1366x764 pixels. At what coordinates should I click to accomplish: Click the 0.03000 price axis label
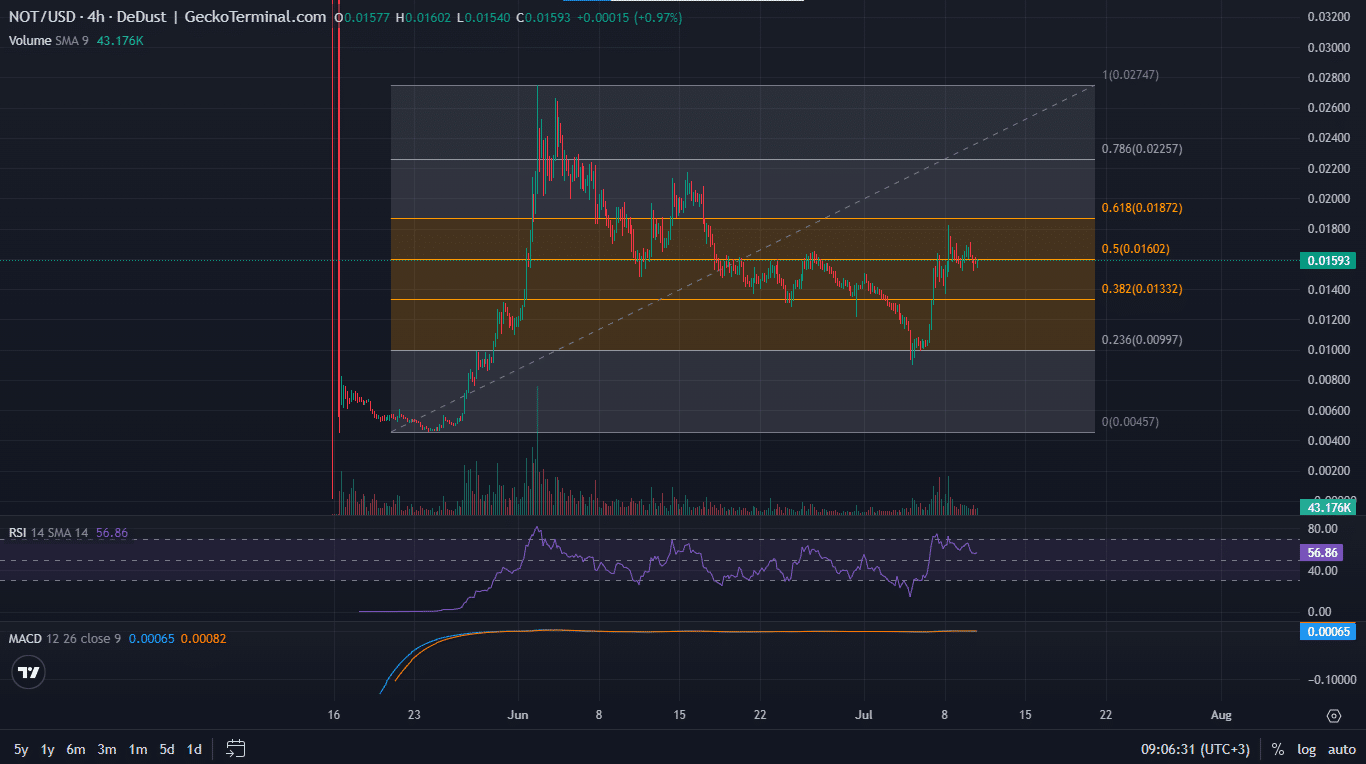tap(1327, 47)
